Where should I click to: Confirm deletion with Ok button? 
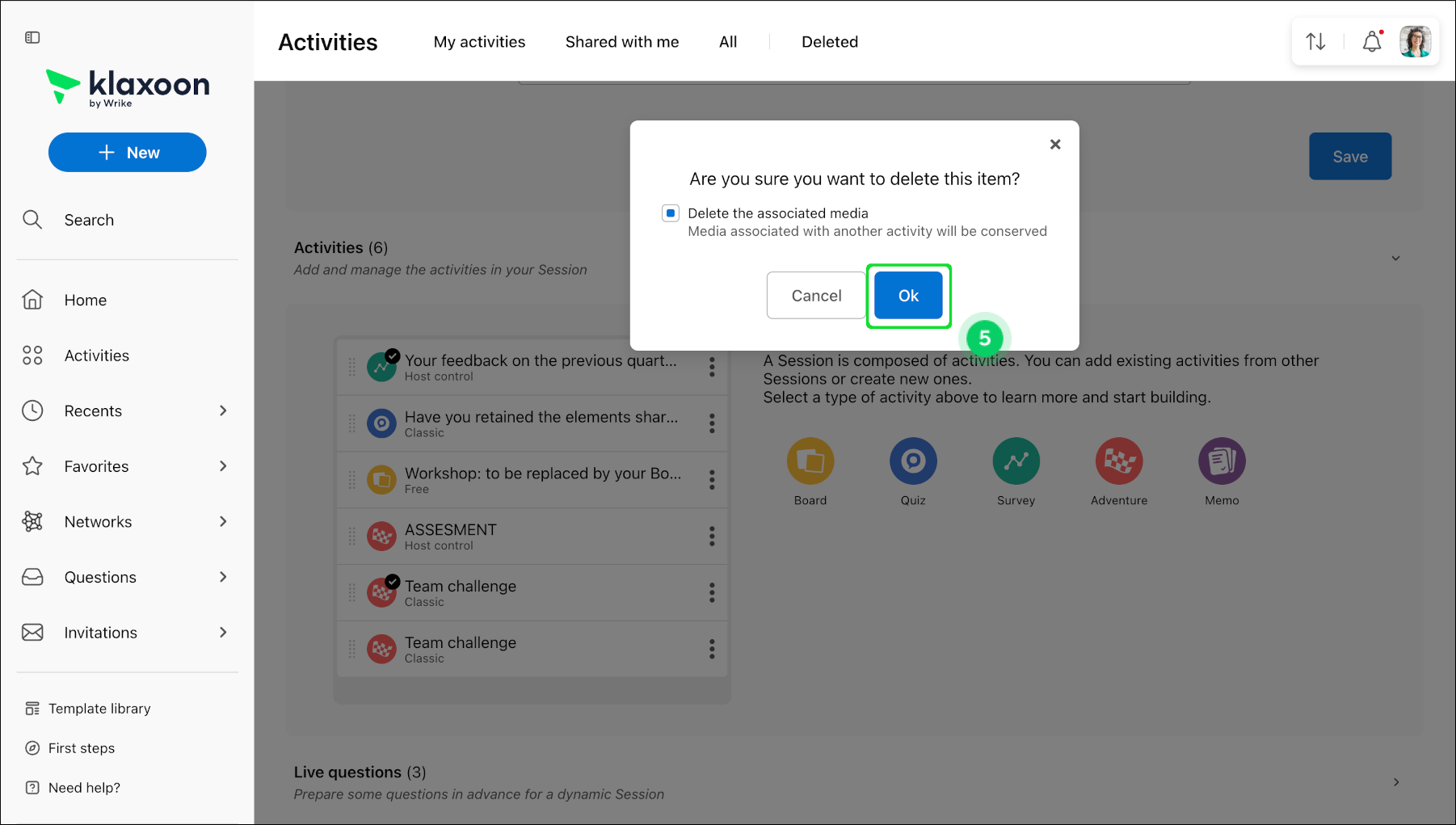[908, 296]
